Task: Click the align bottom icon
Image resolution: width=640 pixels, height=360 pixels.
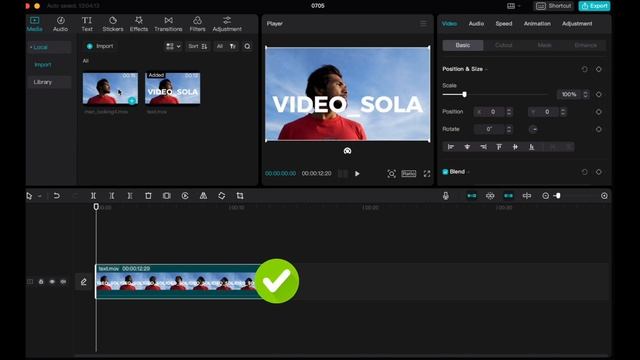Action: [531, 147]
